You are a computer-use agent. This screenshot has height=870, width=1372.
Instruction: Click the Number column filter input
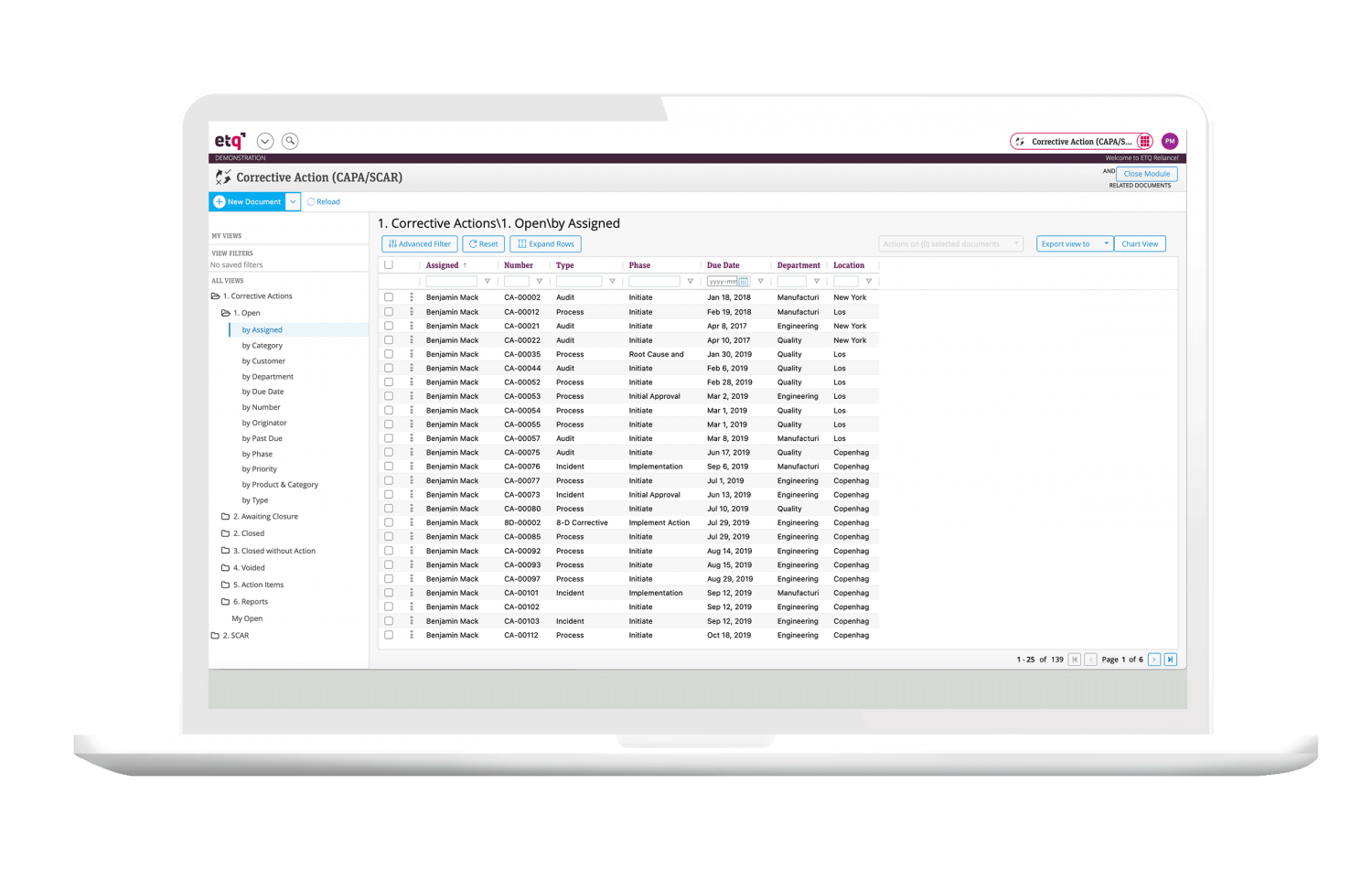(517, 282)
